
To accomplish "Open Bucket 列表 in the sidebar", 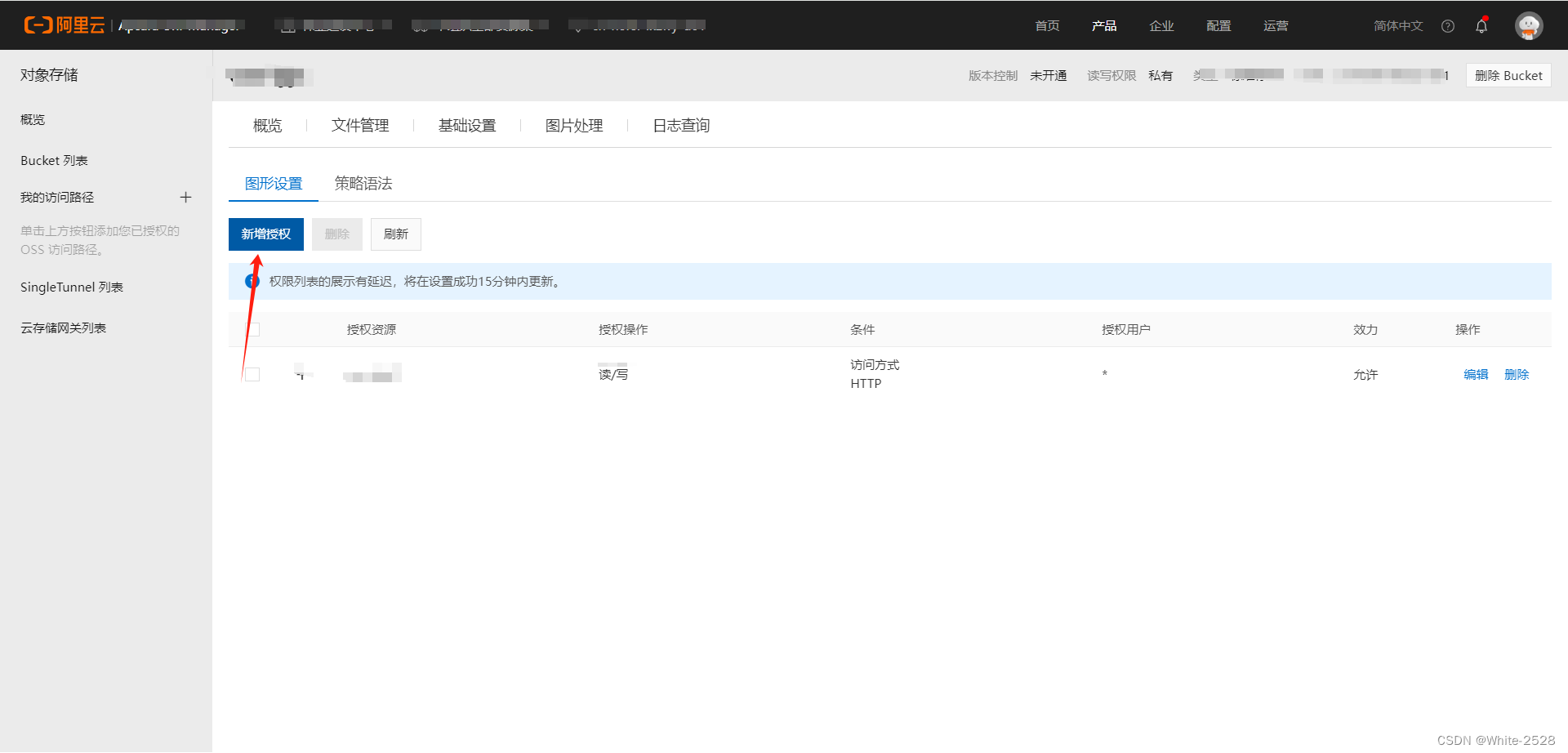I will coord(54,160).
